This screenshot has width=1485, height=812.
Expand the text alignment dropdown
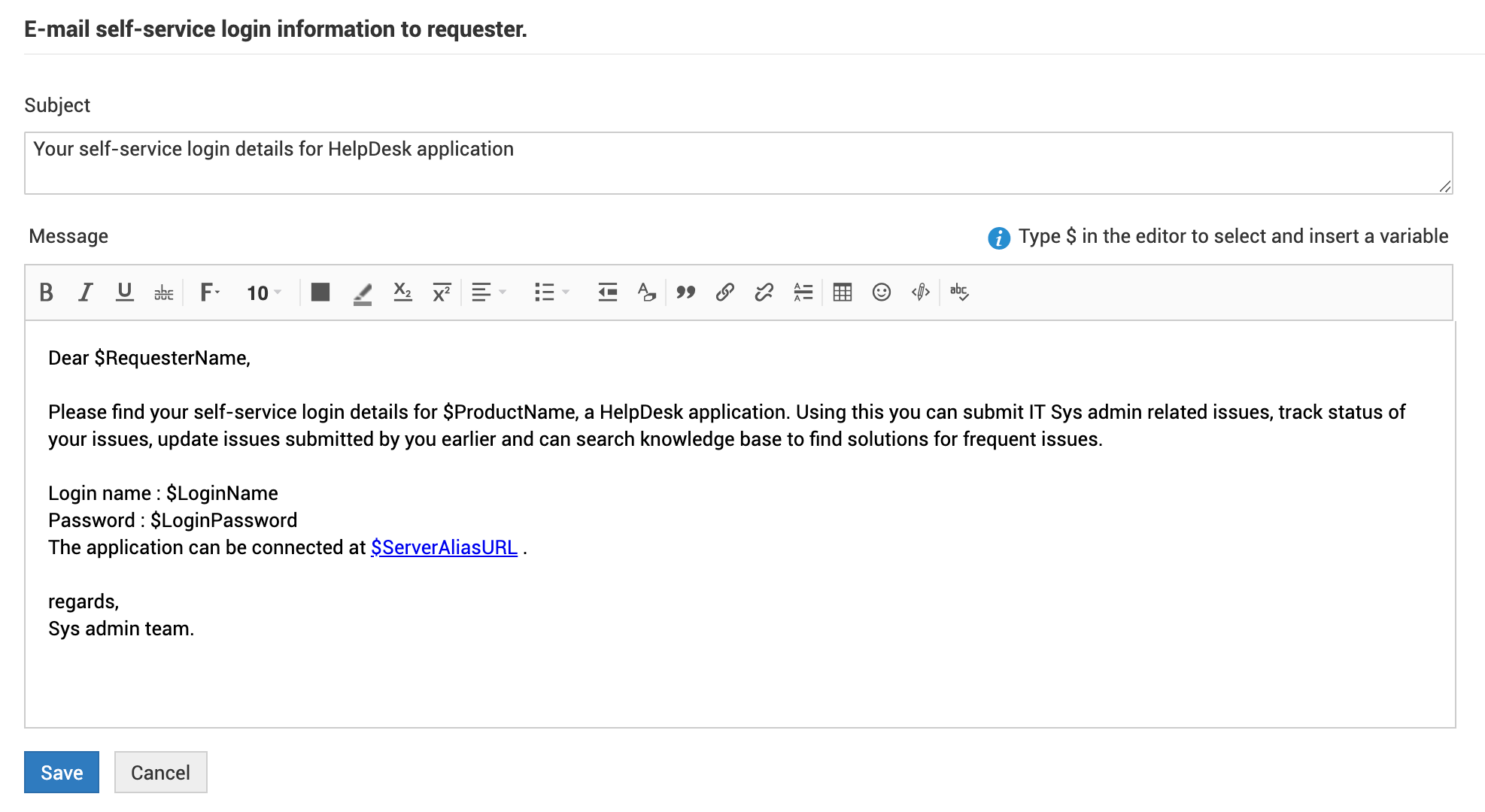(489, 292)
